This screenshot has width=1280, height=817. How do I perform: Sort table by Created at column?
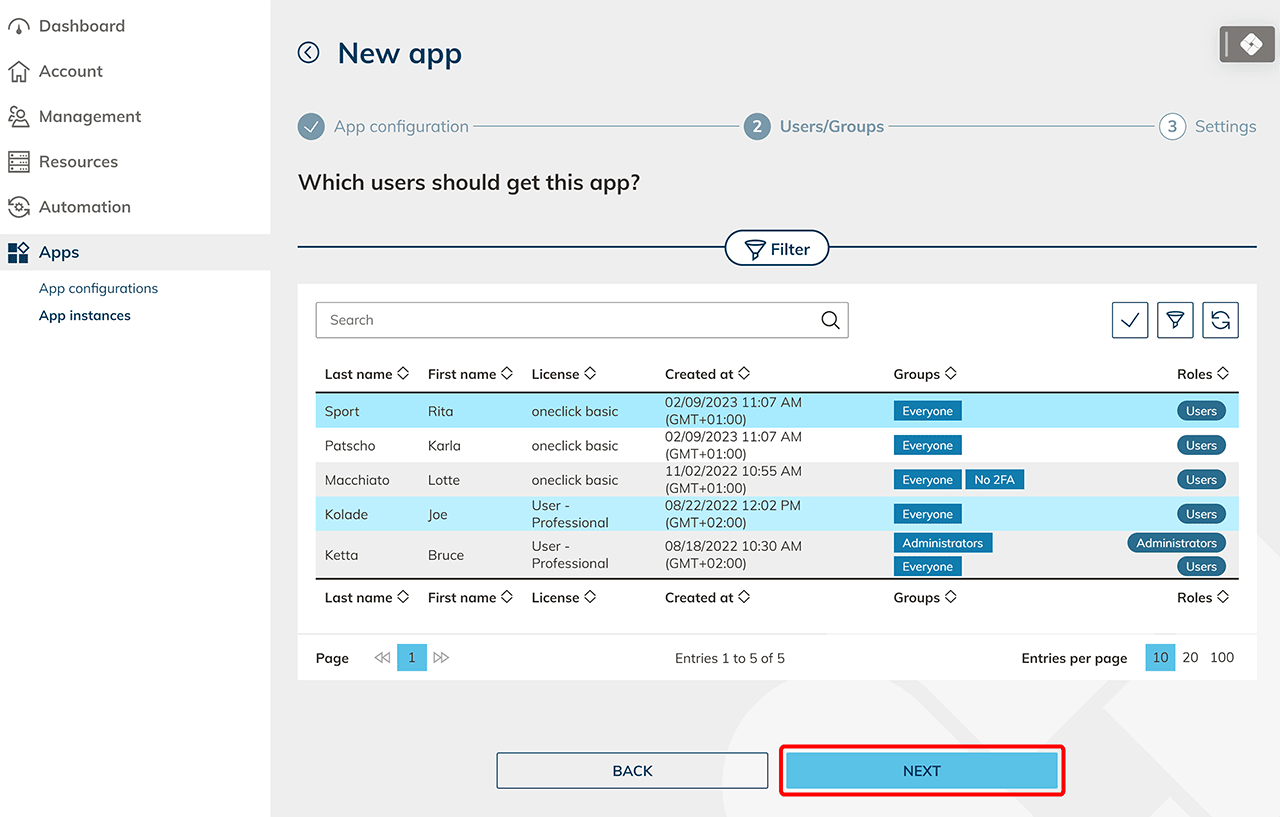click(x=707, y=374)
